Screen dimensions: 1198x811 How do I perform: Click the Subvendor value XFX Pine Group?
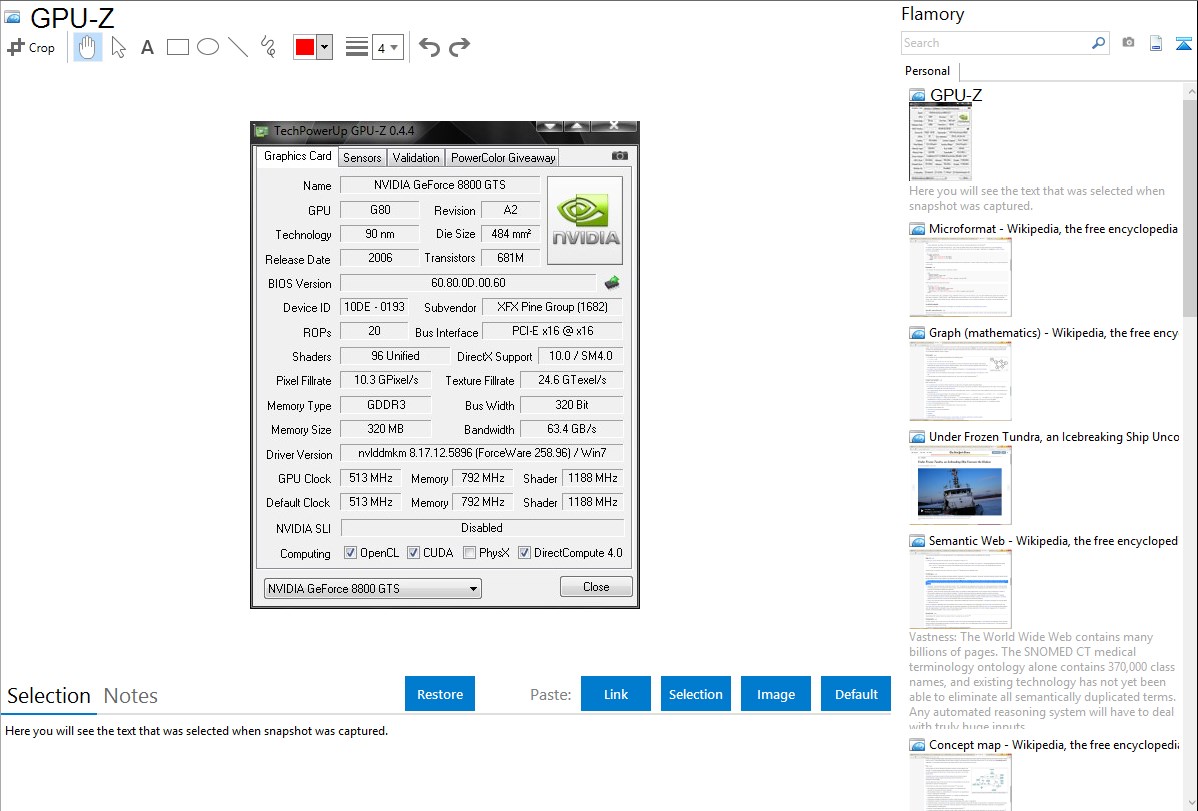[x=552, y=307]
